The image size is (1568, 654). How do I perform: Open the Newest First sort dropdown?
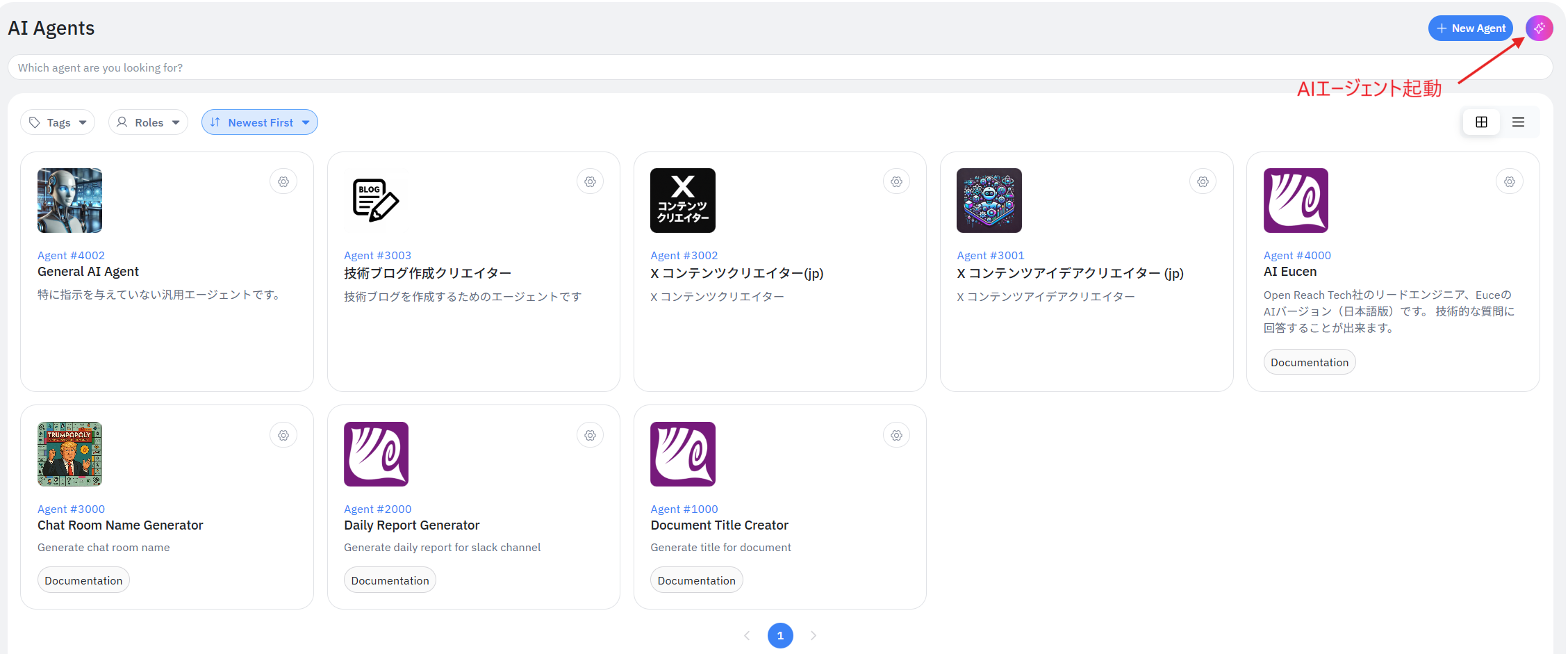coord(259,122)
